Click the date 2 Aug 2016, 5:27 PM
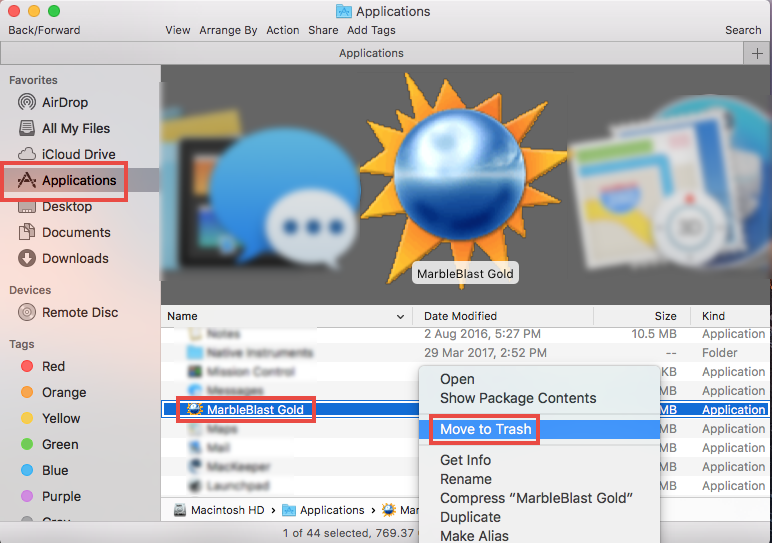 (x=482, y=334)
